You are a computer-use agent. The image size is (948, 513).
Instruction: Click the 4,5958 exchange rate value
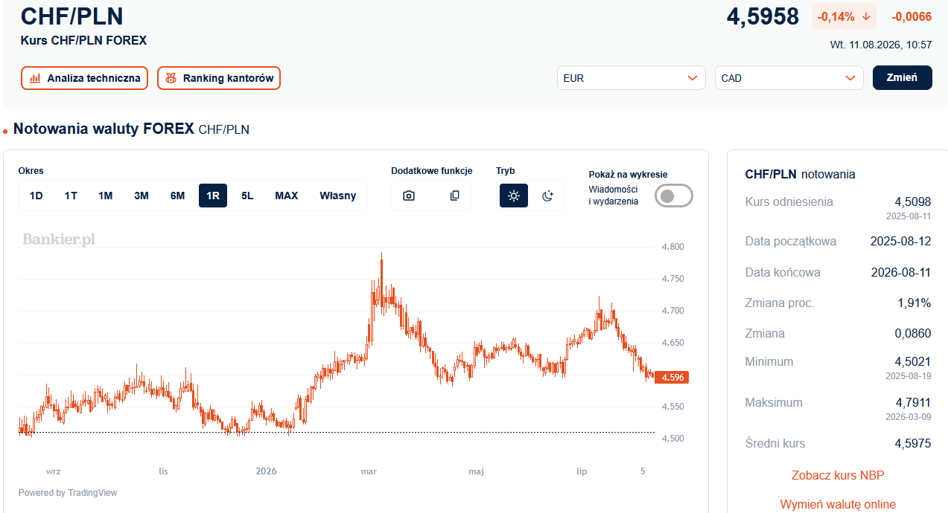click(x=762, y=17)
